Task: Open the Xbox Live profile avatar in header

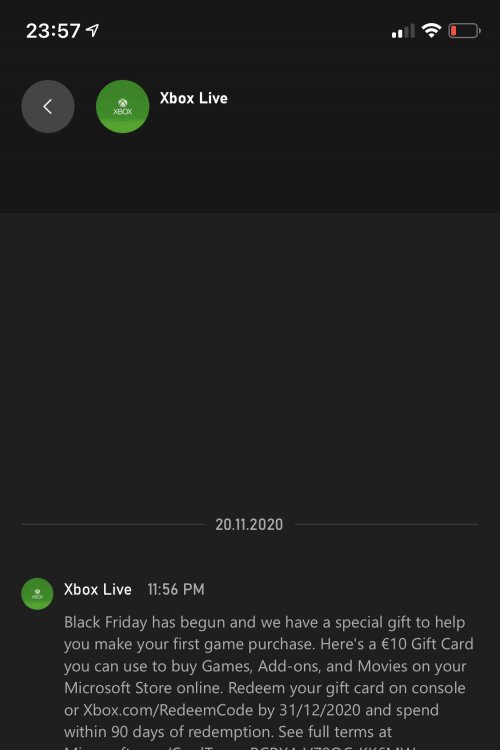Action: coord(122,106)
